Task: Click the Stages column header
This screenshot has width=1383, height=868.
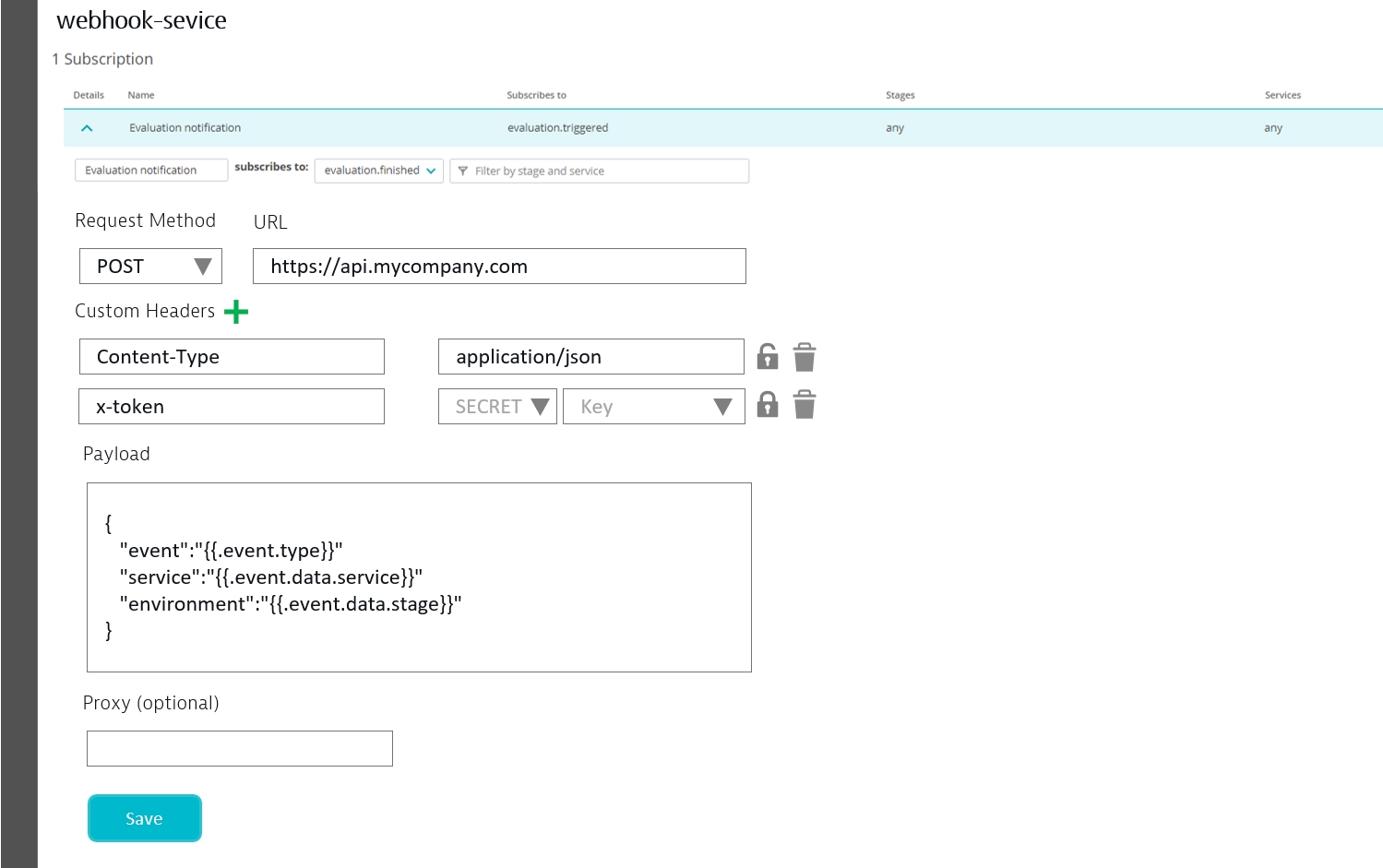Action: (900, 95)
